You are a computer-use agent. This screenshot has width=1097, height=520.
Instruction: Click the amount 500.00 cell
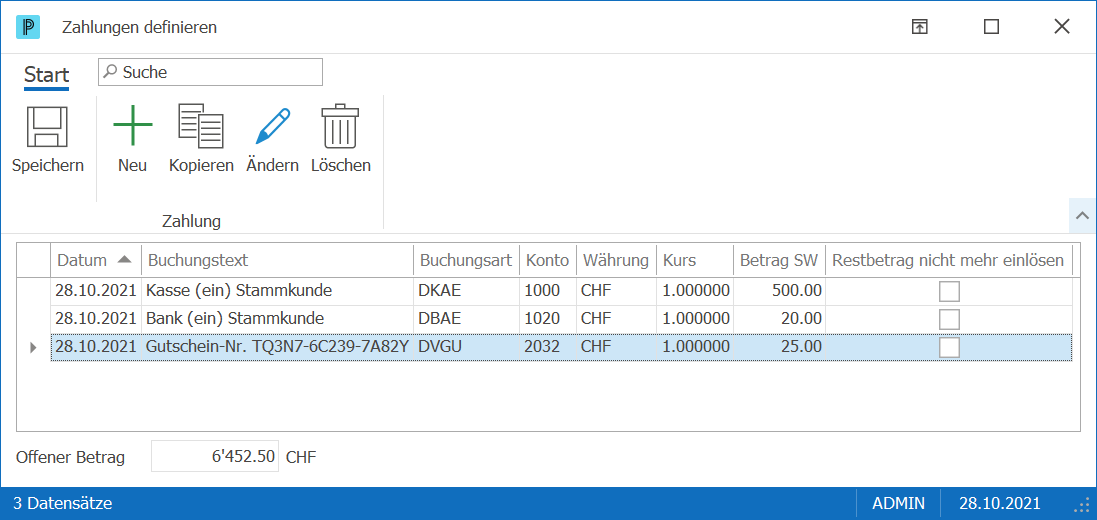(779, 291)
